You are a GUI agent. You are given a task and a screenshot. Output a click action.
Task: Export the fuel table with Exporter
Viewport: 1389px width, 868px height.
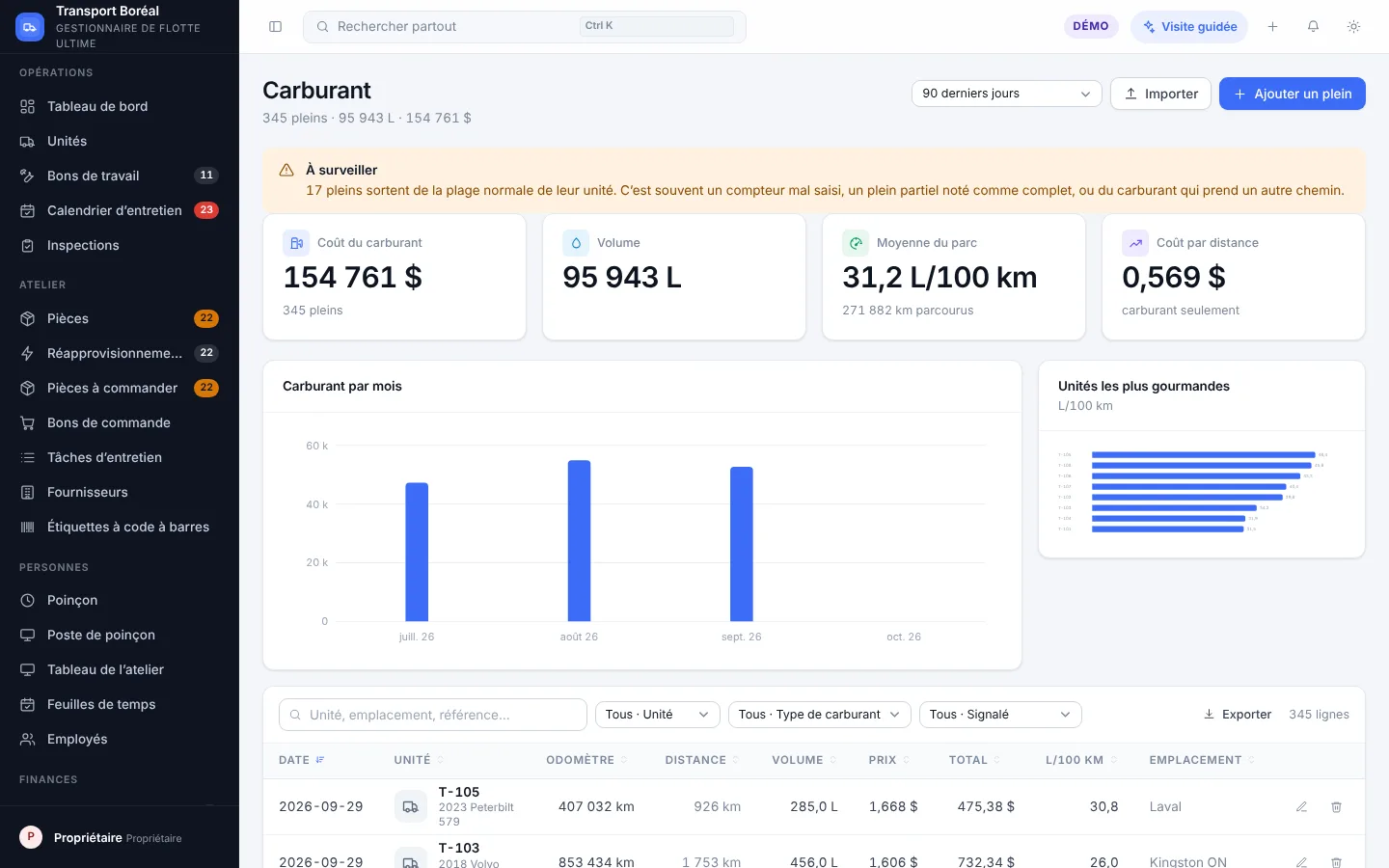1237,715
